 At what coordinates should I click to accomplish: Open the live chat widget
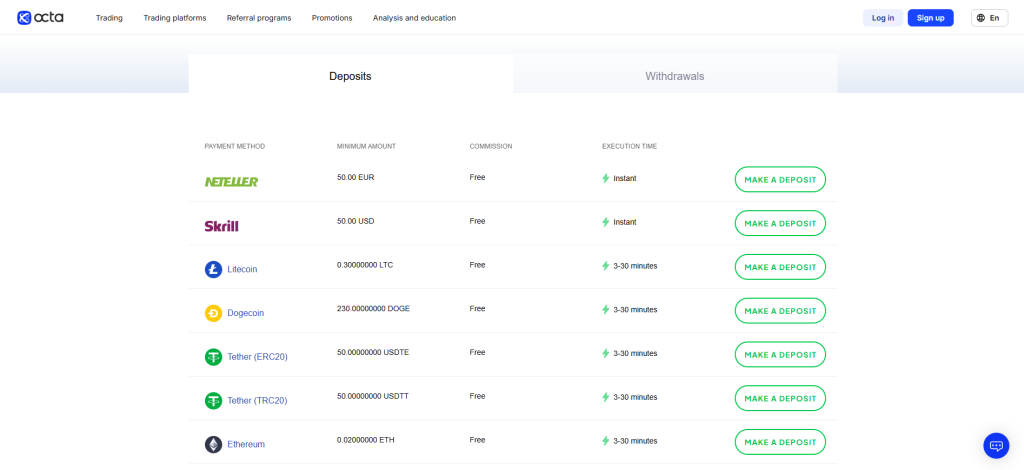995,445
